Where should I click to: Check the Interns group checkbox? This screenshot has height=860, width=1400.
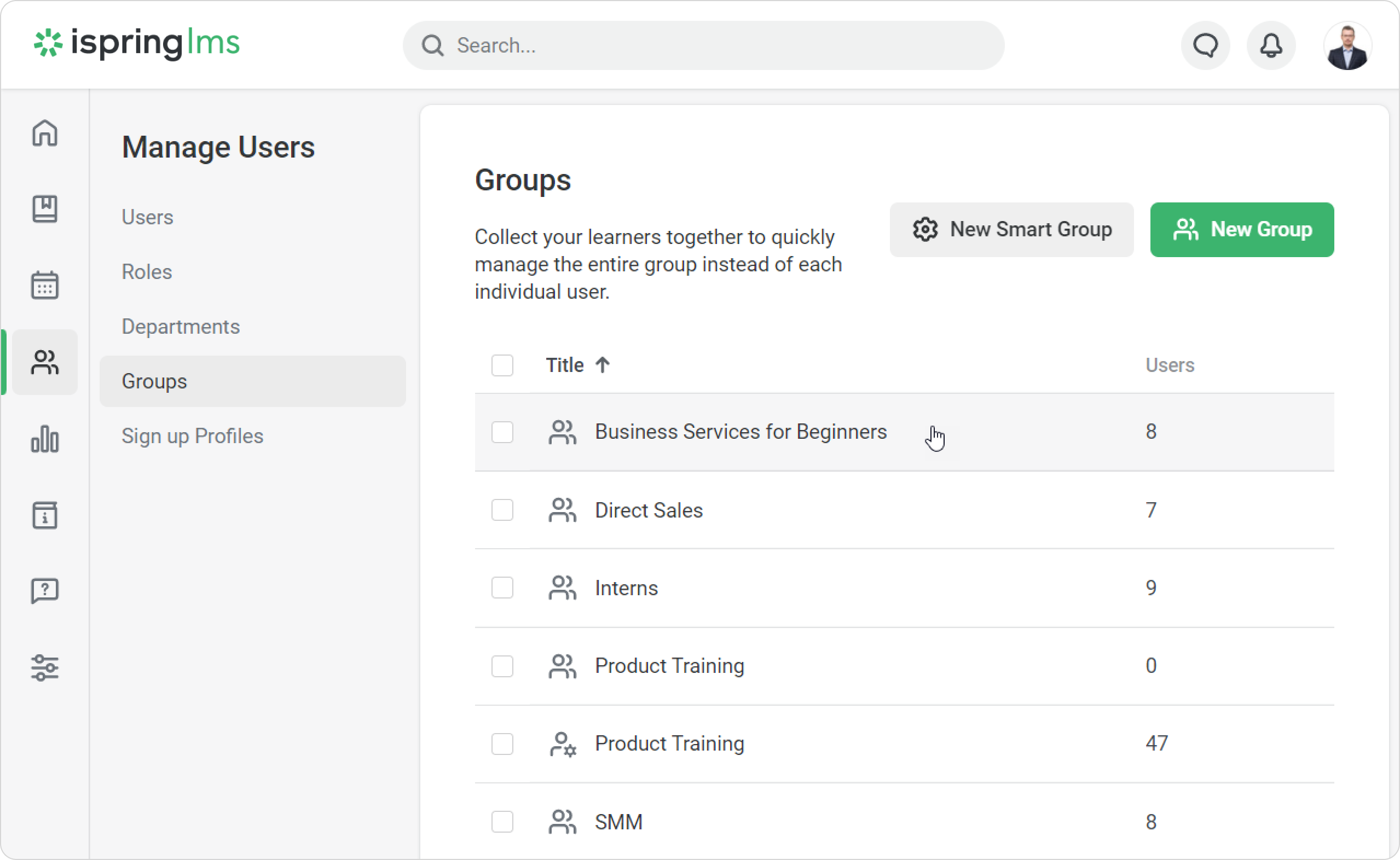coord(502,588)
